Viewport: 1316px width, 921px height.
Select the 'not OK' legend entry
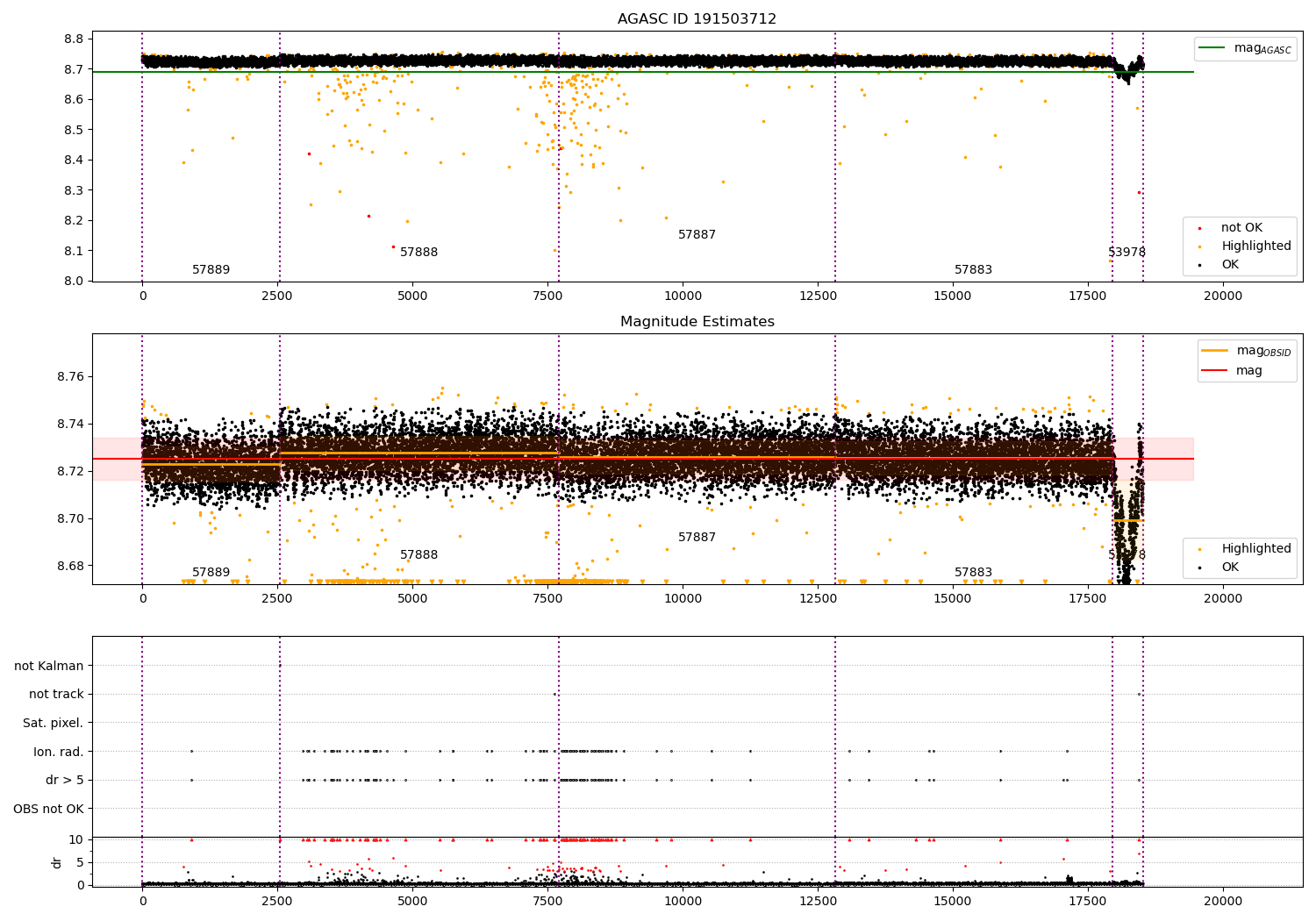[x=1241, y=228]
